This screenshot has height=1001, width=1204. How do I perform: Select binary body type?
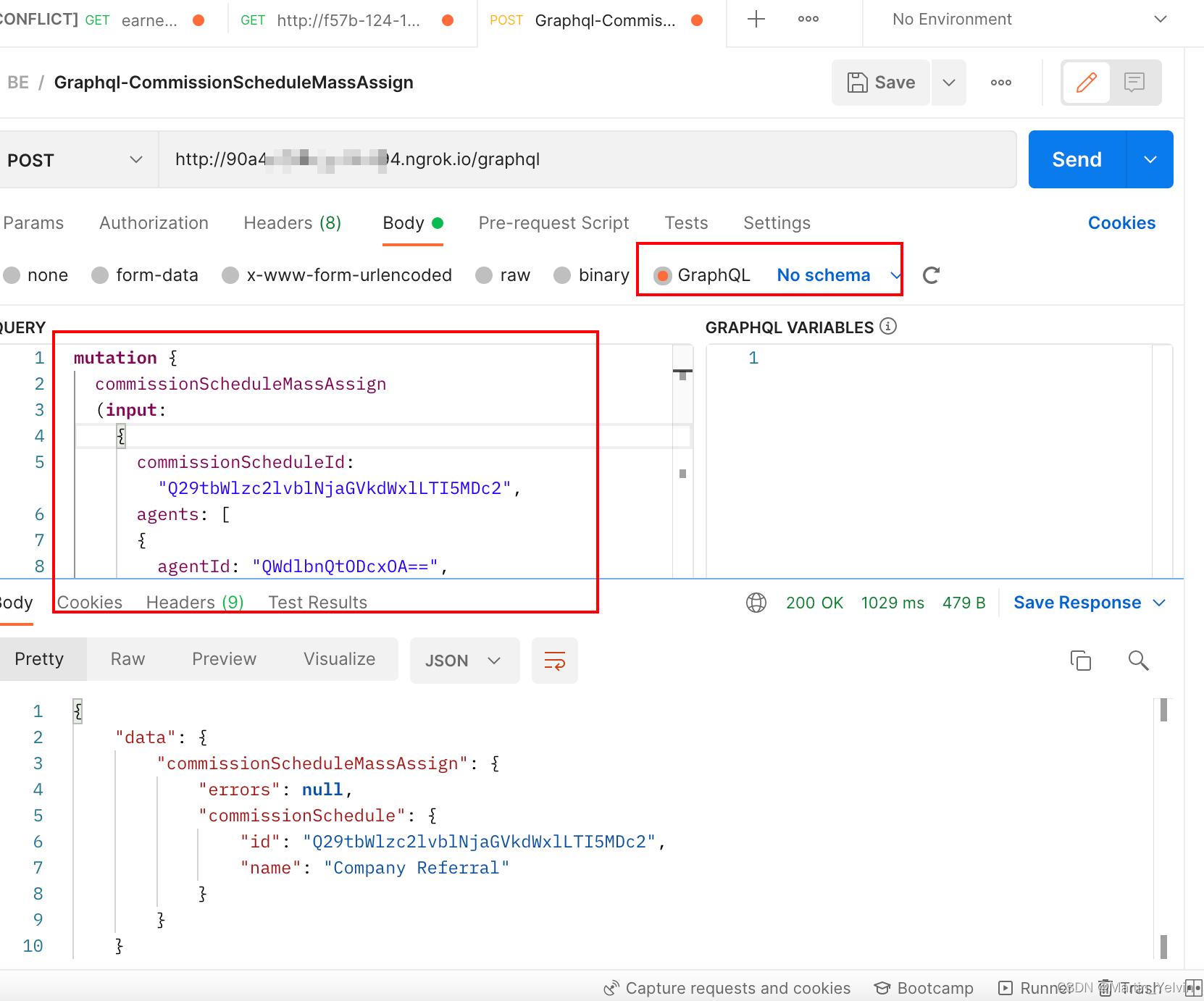[x=591, y=275]
